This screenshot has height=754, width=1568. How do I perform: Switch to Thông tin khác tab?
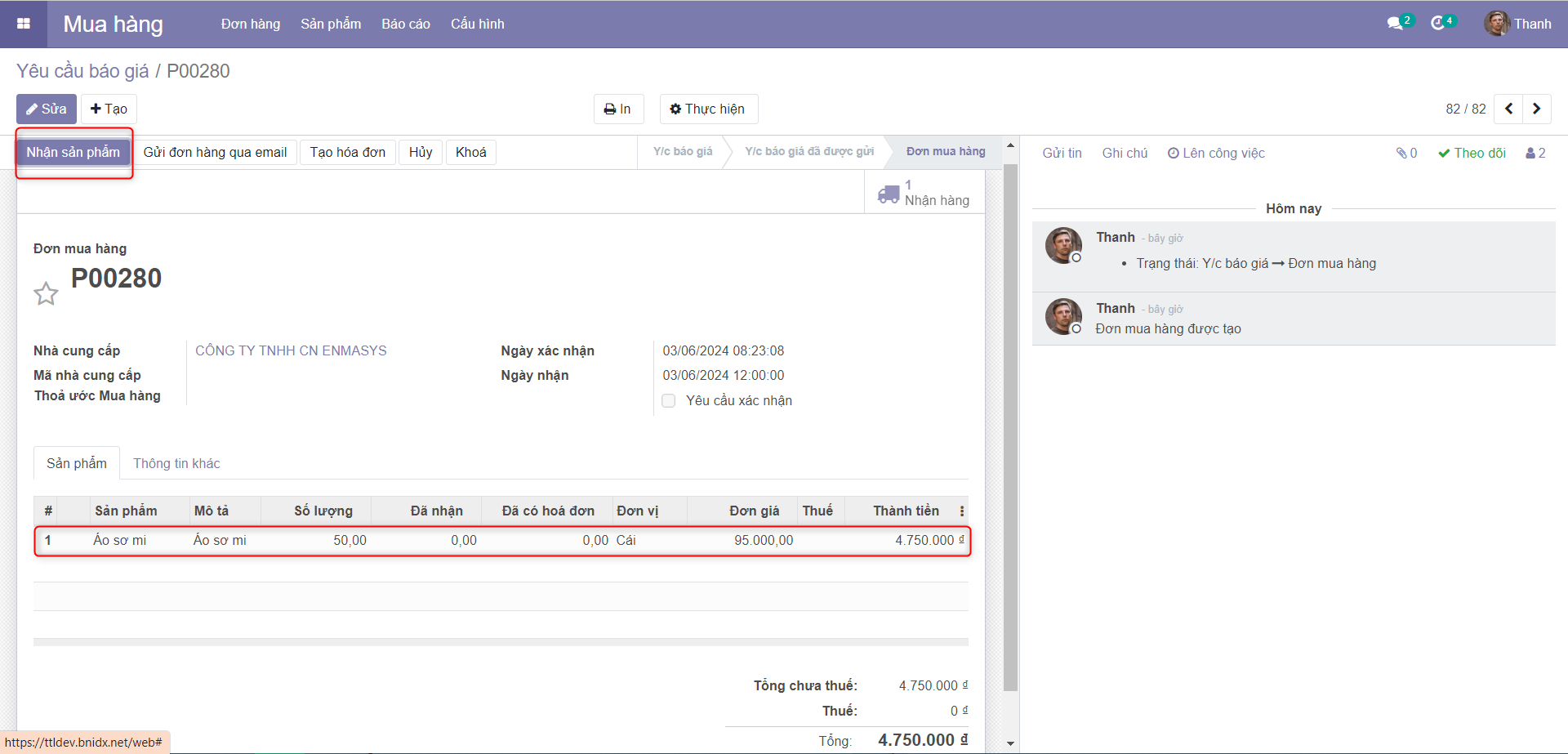click(176, 463)
